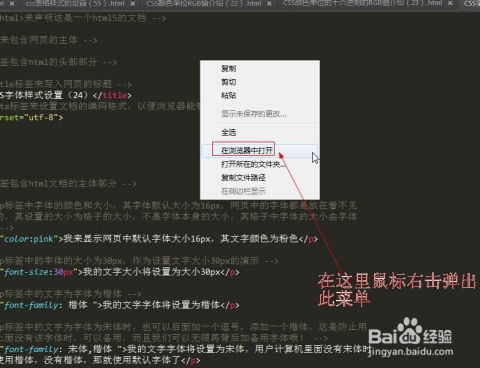Open the partially visible CSS tab at far right
This screenshot has width=480, height=368.
coord(472,3)
